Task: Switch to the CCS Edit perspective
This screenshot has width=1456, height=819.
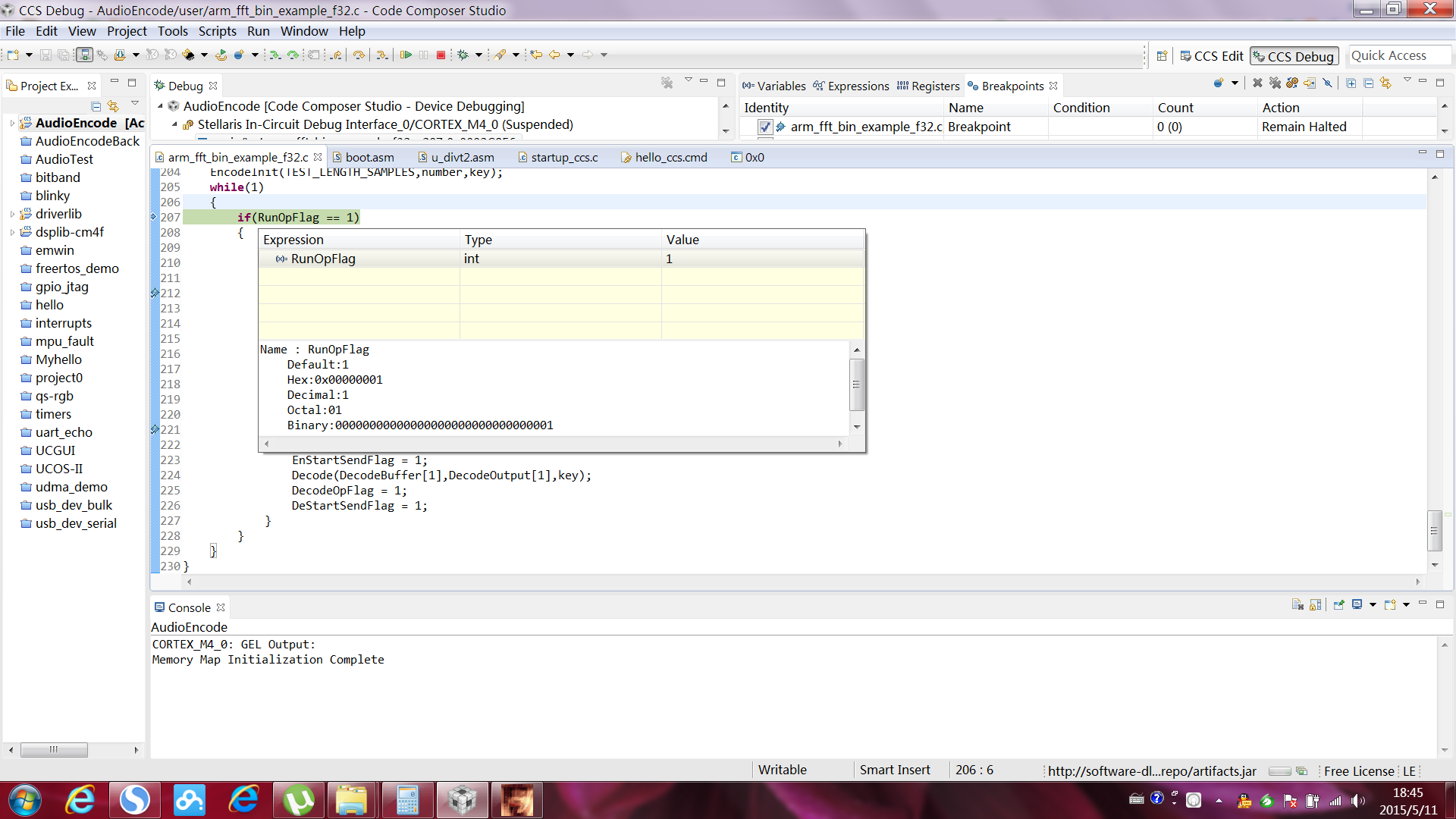Action: 1211,56
